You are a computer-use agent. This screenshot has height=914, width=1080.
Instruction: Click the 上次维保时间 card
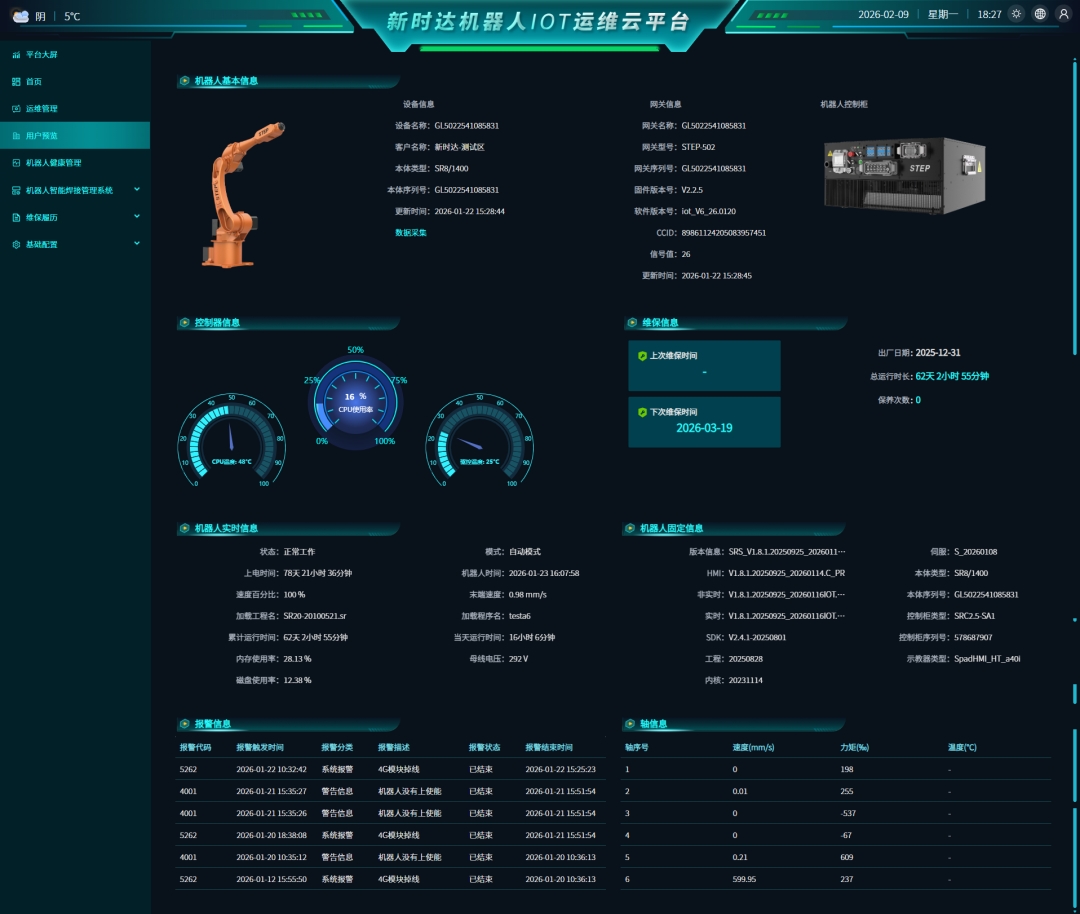704,366
